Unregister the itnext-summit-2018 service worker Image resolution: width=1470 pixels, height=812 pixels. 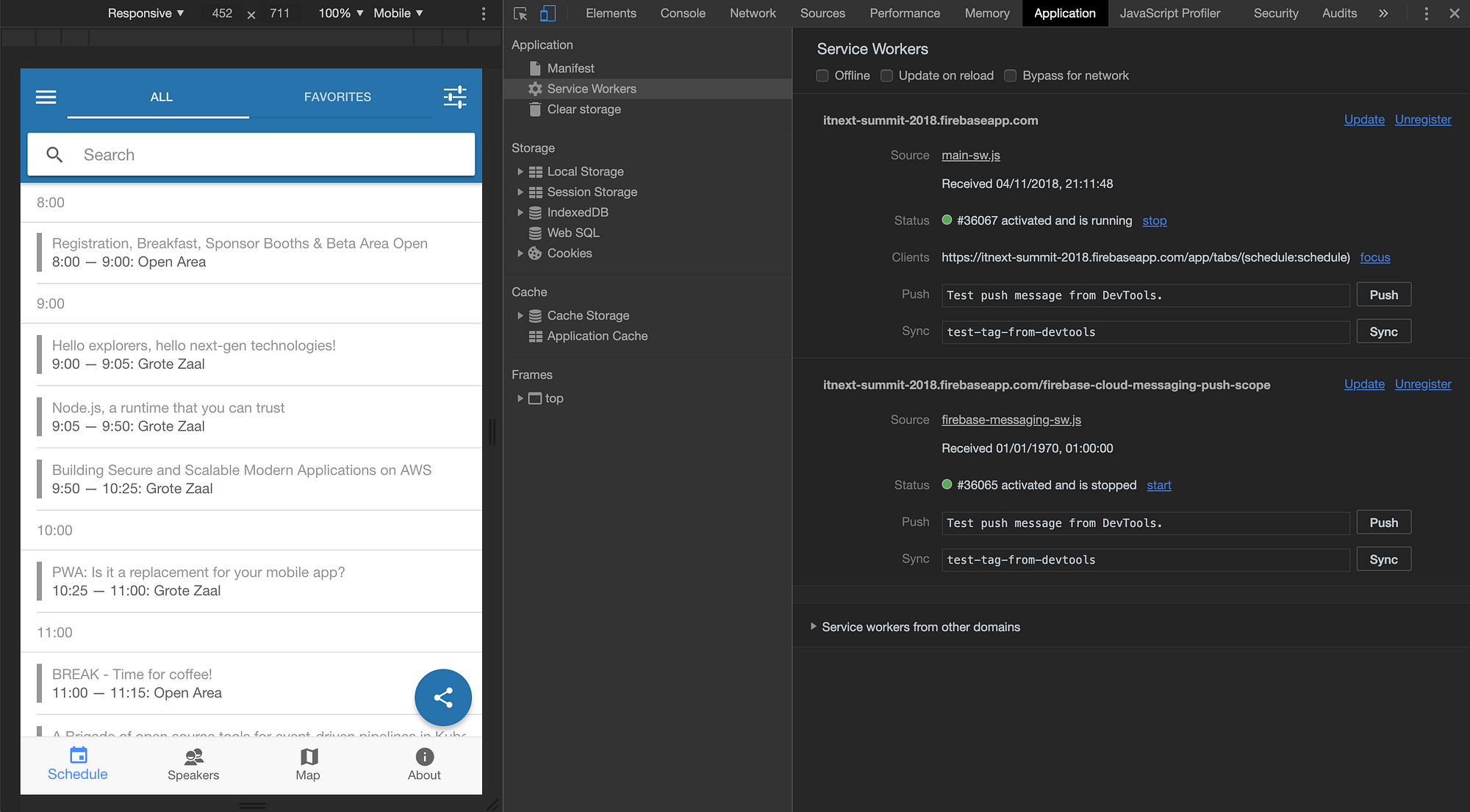pyautogui.click(x=1423, y=119)
